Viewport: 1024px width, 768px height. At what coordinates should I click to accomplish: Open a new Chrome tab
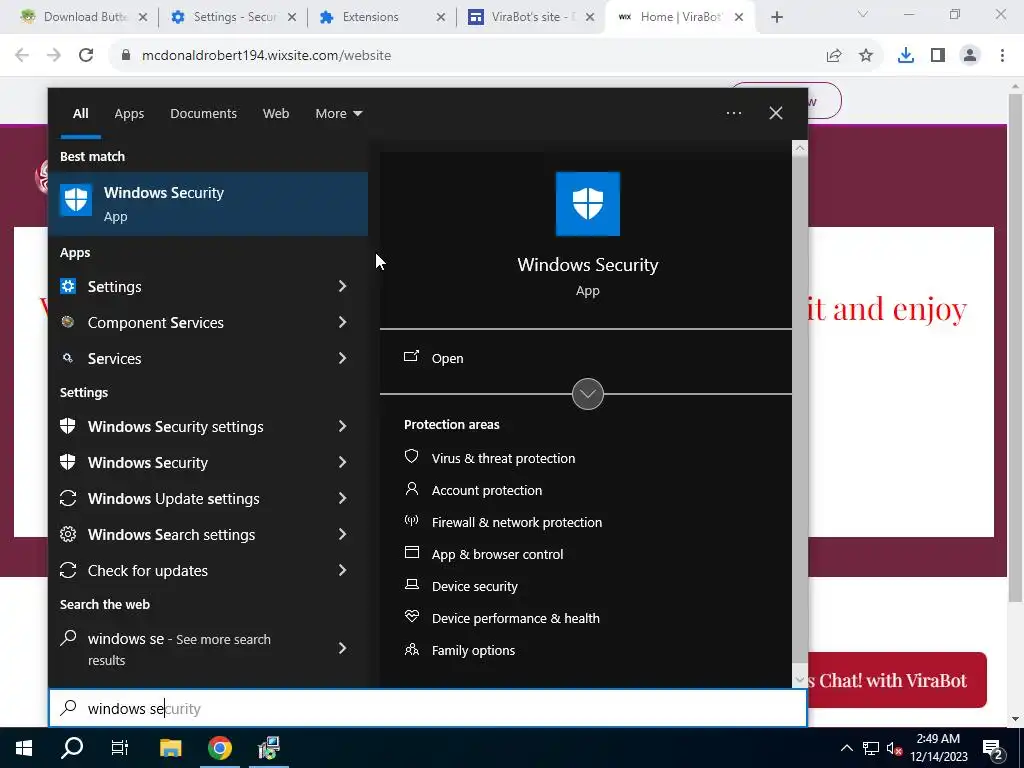(776, 17)
